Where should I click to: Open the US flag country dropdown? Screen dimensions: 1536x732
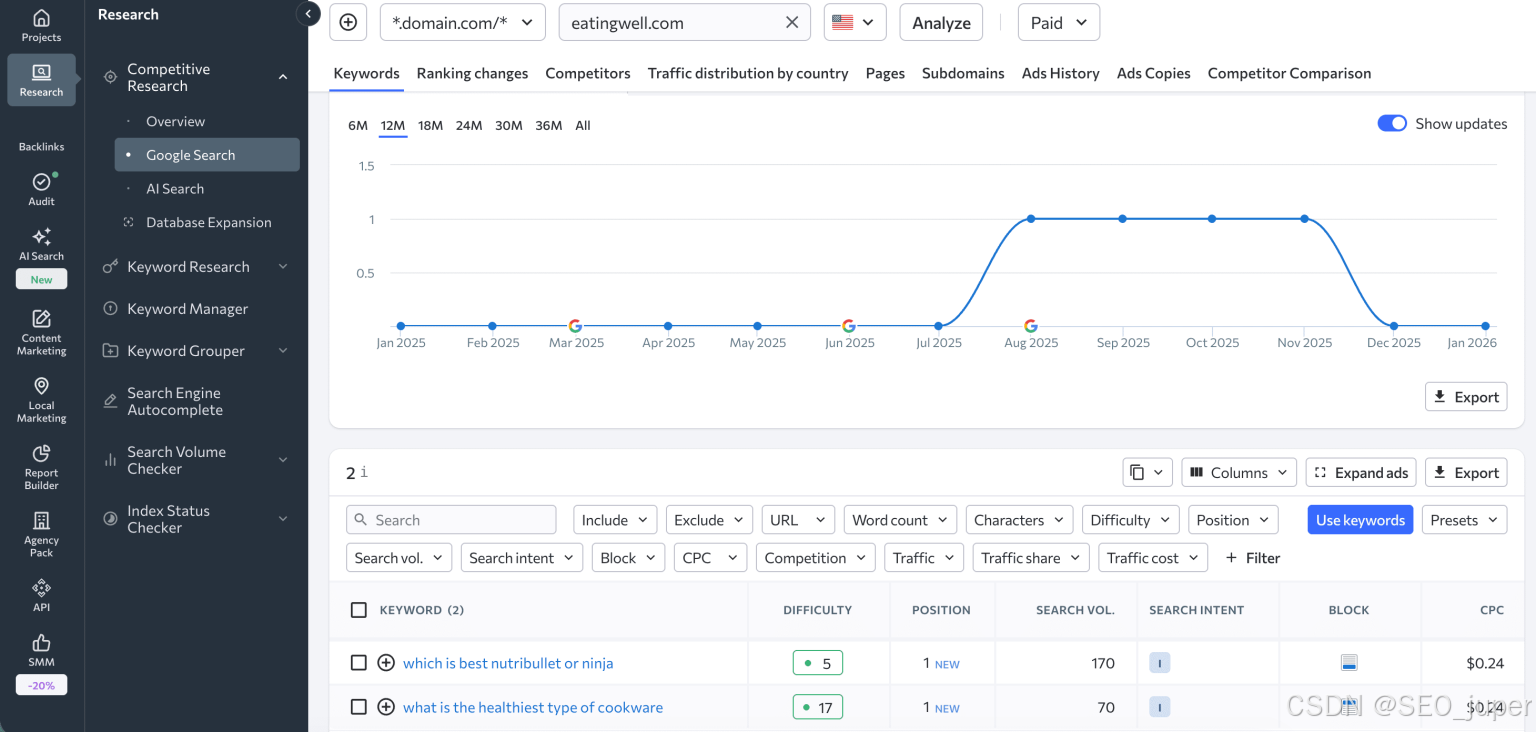point(855,22)
